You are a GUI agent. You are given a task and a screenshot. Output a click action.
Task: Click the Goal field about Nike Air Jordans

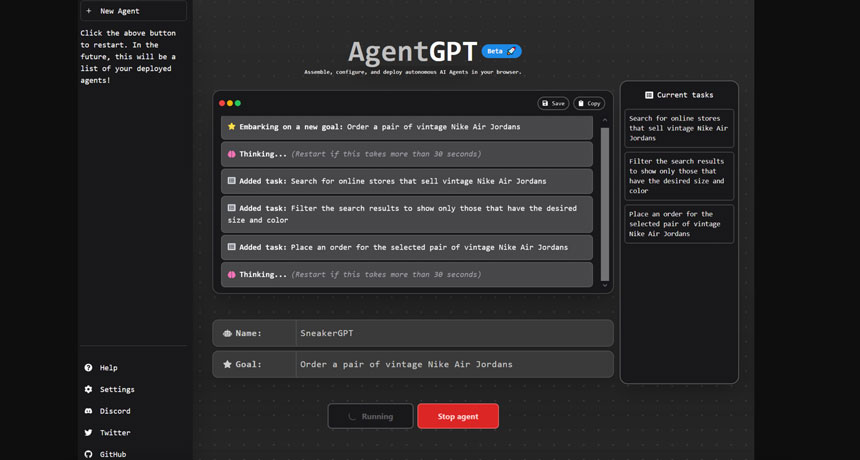[x=453, y=364]
